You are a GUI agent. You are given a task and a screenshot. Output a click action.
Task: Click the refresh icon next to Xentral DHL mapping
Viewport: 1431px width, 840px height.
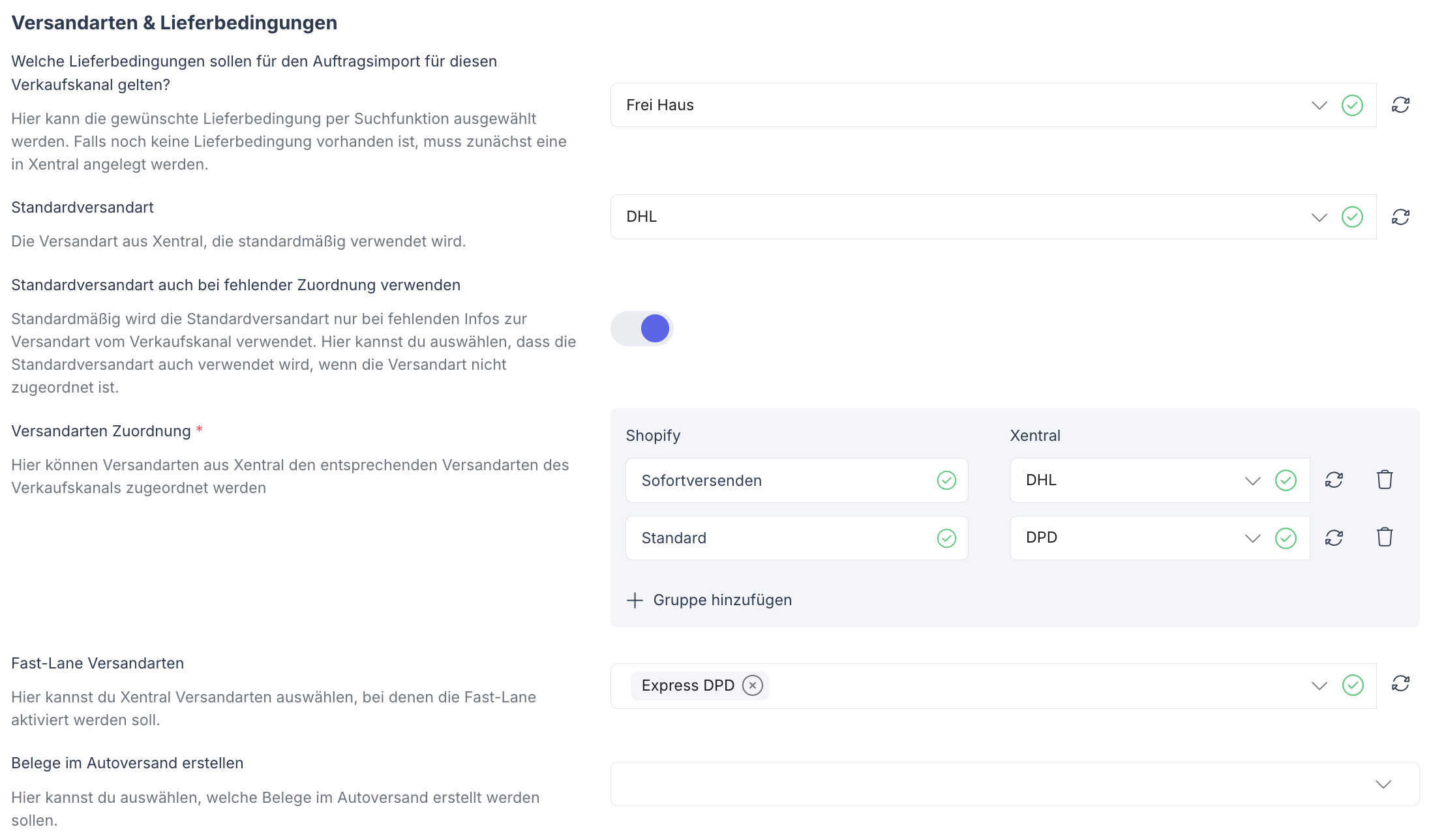[x=1334, y=480]
